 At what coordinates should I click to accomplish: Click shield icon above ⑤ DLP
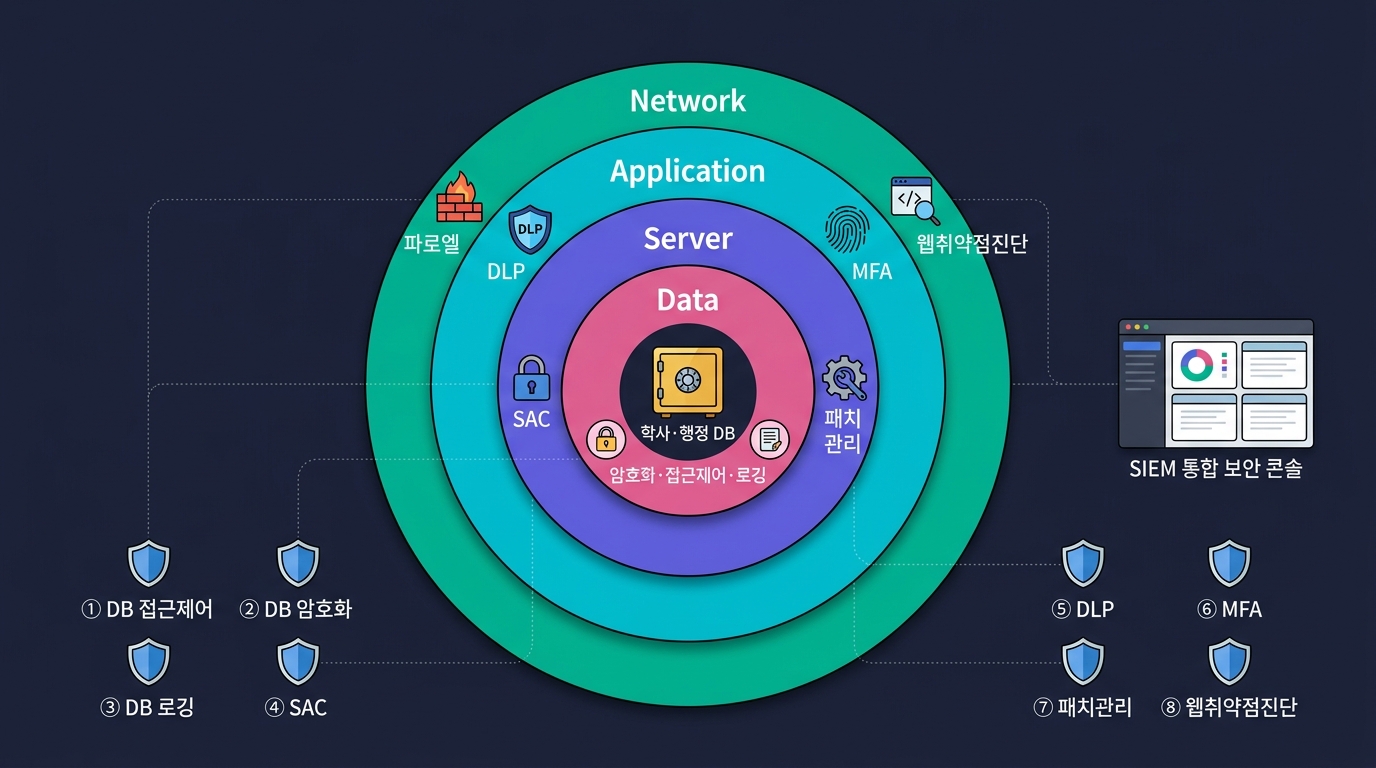point(1082,563)
